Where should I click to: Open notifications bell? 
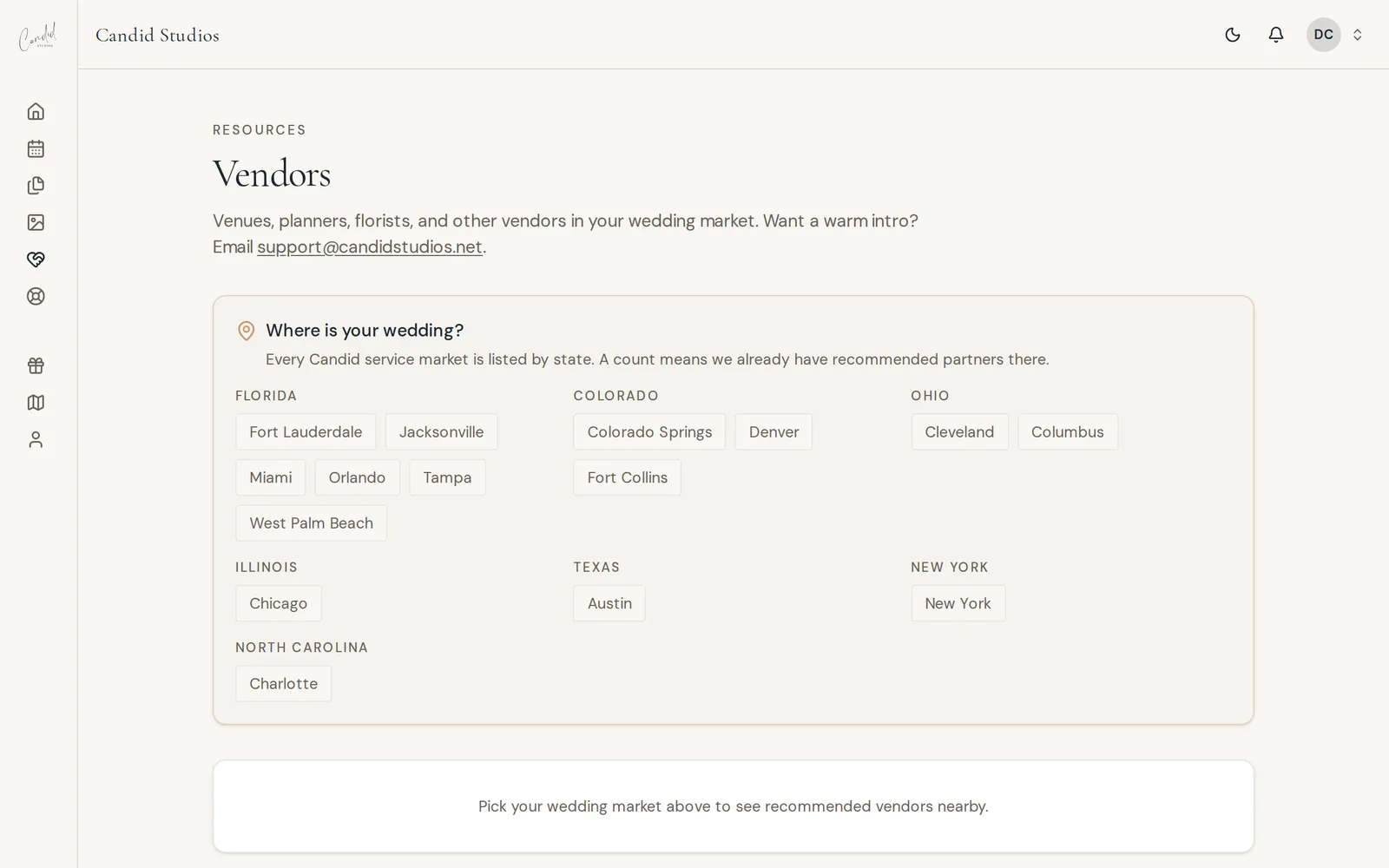point(1276,35)
